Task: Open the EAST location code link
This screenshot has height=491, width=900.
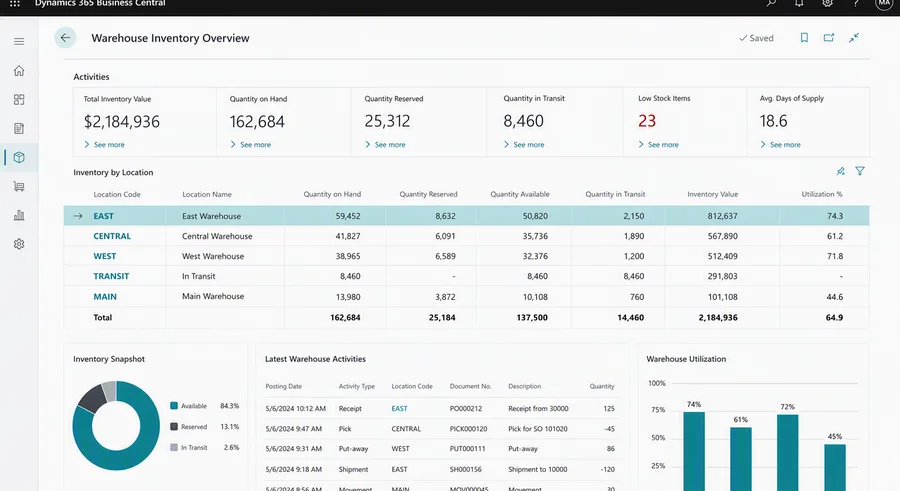Action: tap(104, 216)
